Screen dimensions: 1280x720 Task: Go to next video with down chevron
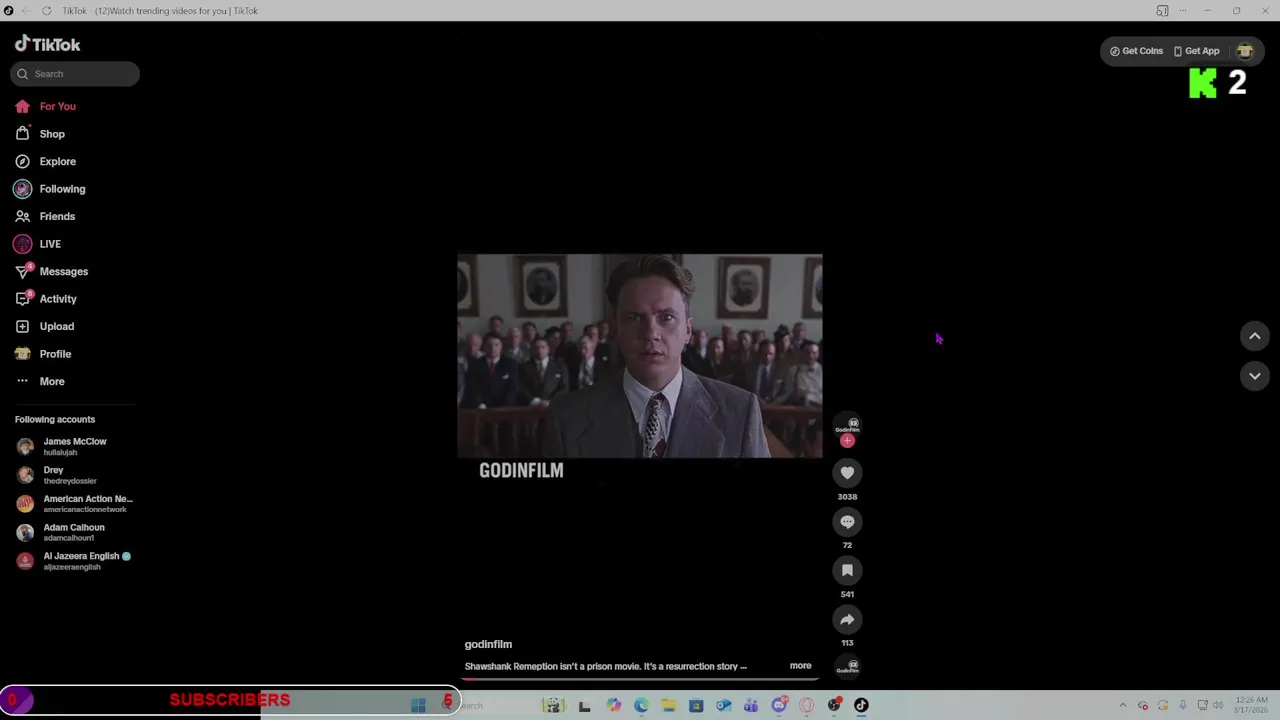click(x=1254, y=376)
